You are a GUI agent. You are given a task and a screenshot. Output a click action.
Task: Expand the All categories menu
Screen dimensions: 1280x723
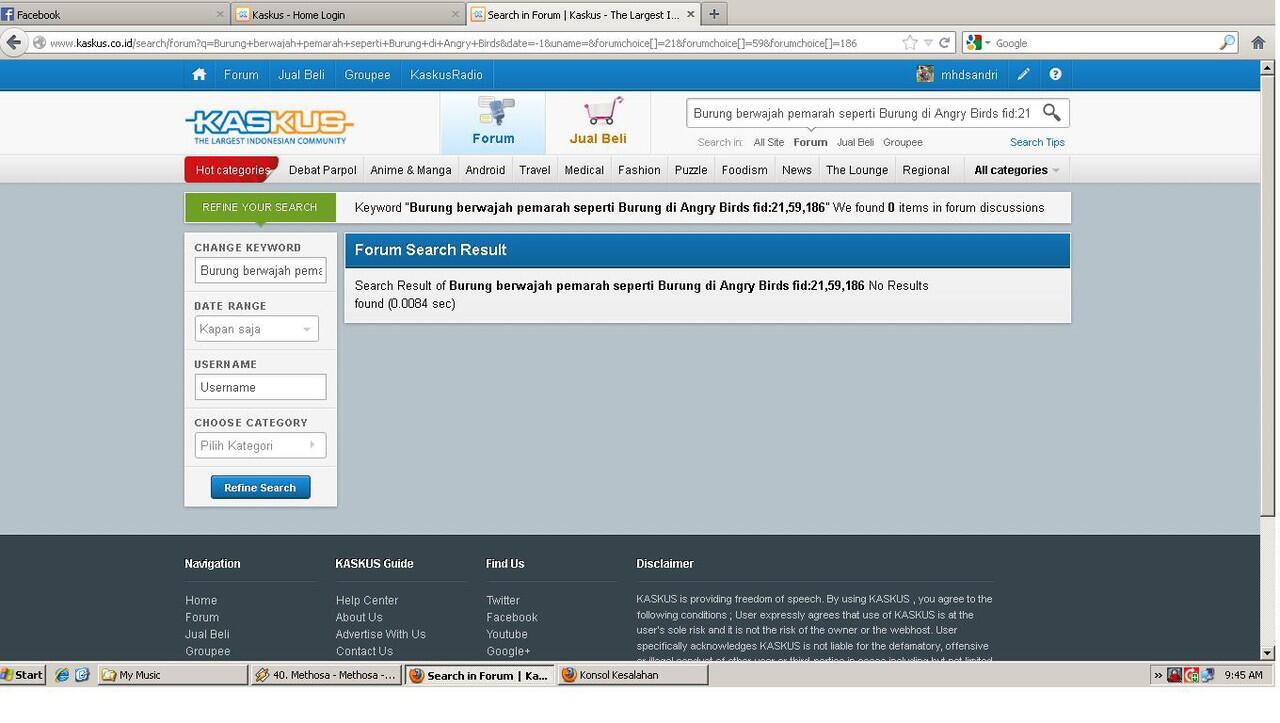1017,170
